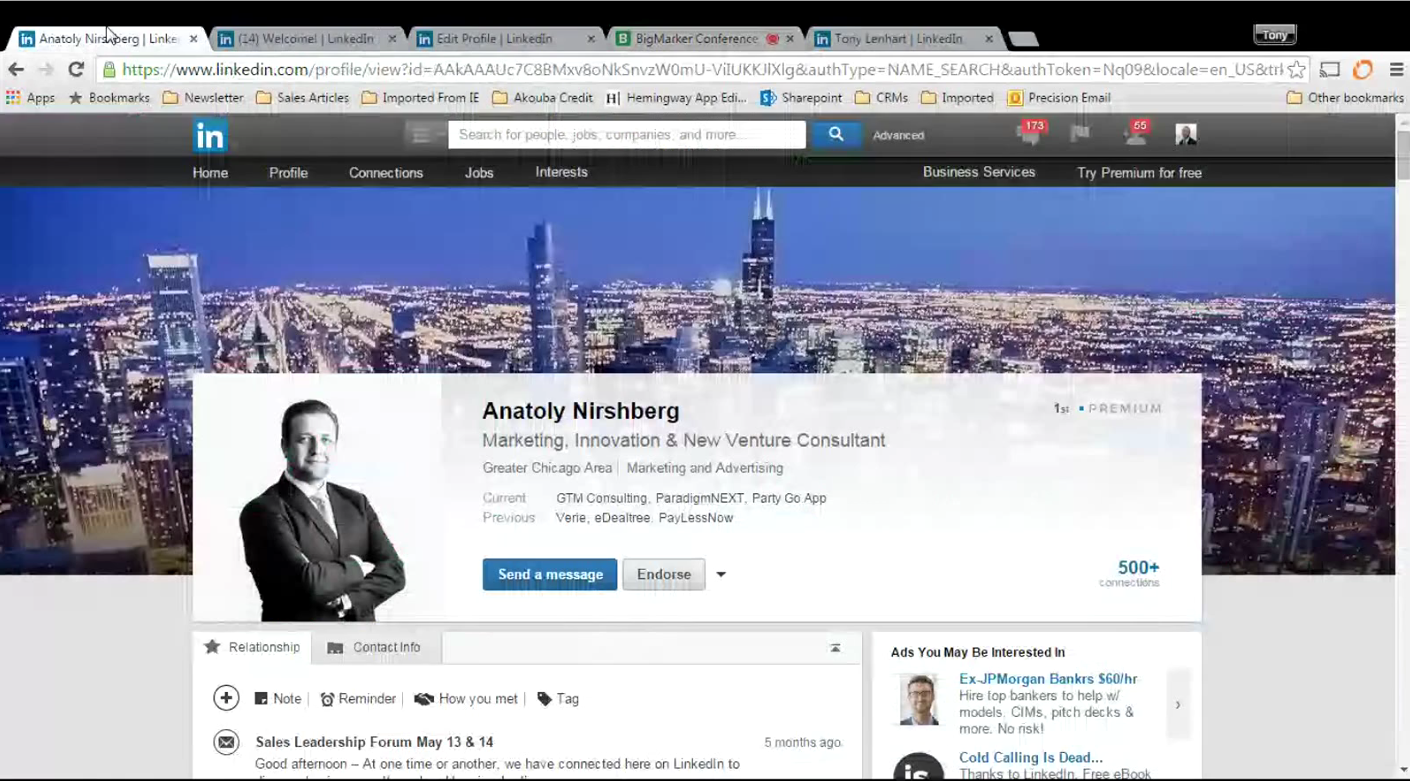This screenshot has height=781, width=1410.
Task: Click How you met option
Action: click(x=466, y=699)
